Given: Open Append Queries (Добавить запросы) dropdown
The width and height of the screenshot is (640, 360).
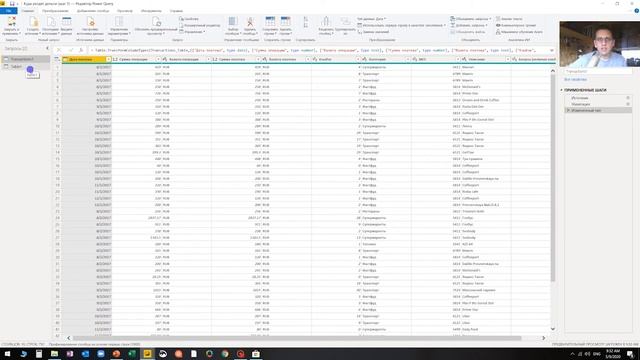Looking at the screenshot, I should pyautogui.click(x=469, y=25).
